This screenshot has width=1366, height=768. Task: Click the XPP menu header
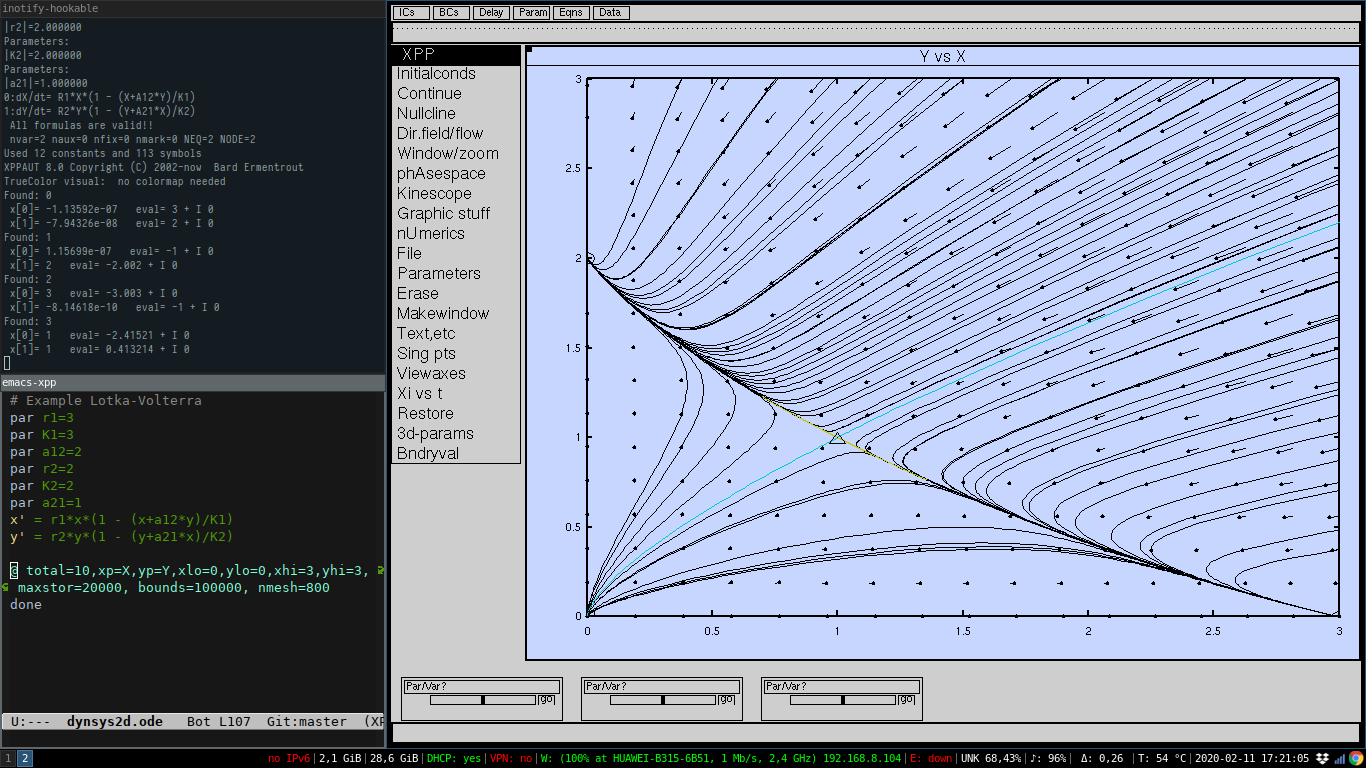click(456, 55)
